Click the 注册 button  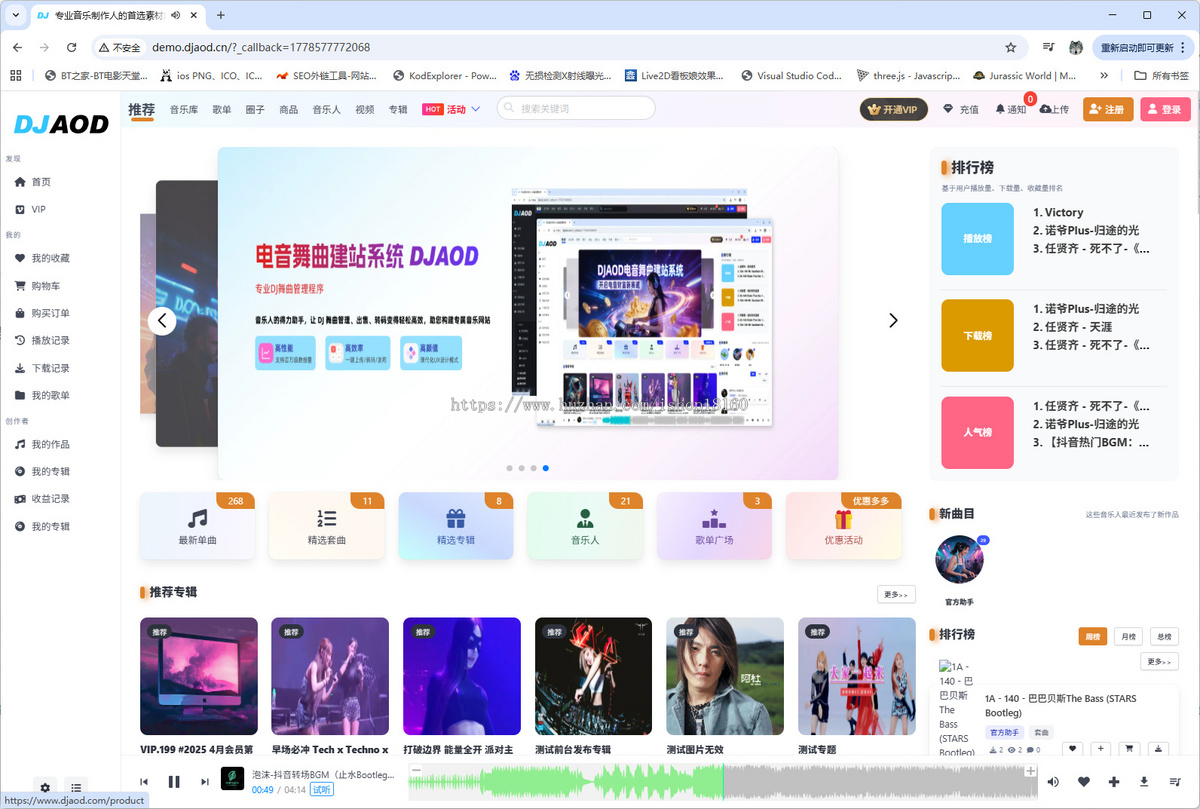(1108, 109)
